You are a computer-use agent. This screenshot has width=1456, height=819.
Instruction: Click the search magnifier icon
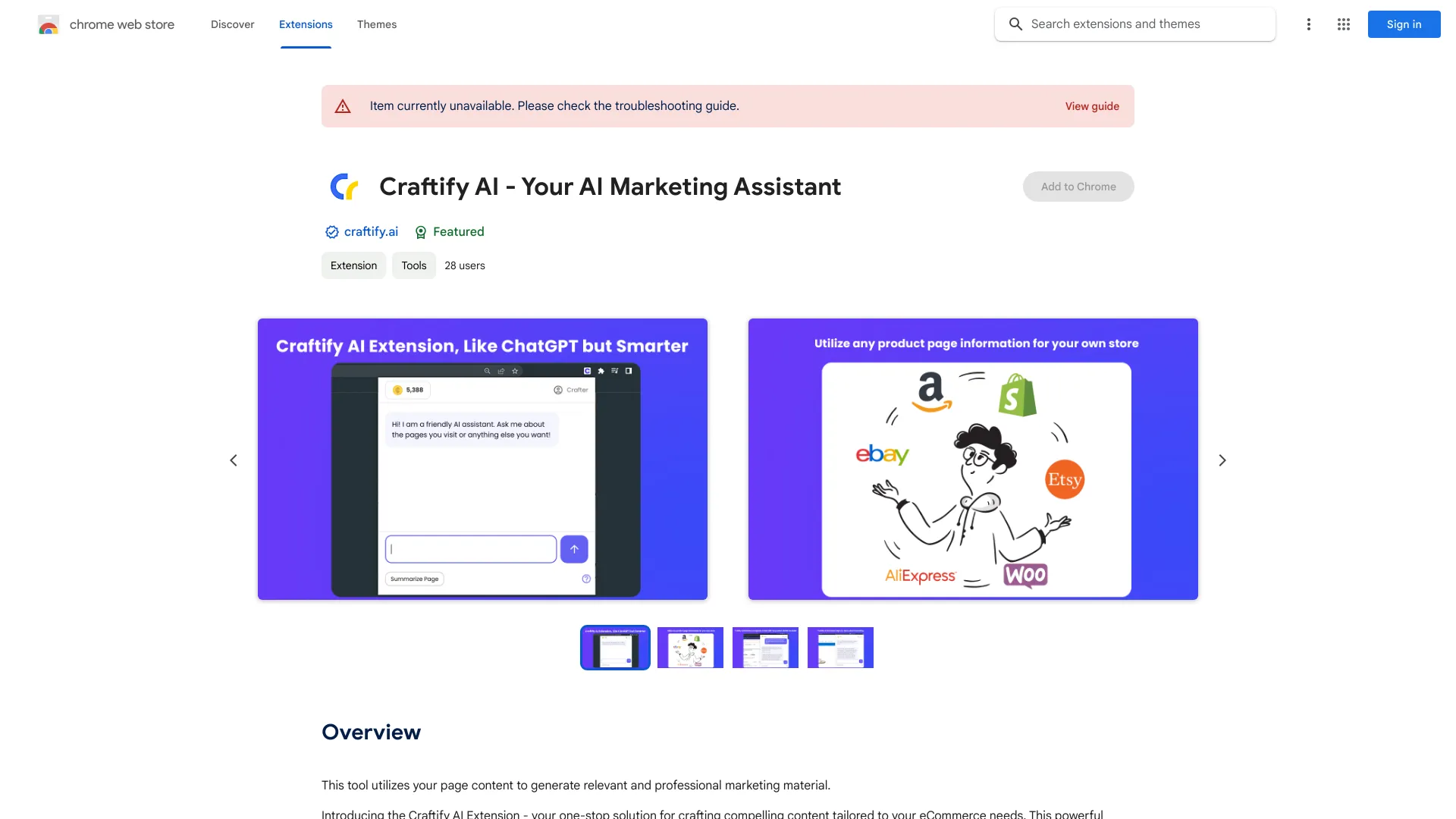tap(1016, 24)
